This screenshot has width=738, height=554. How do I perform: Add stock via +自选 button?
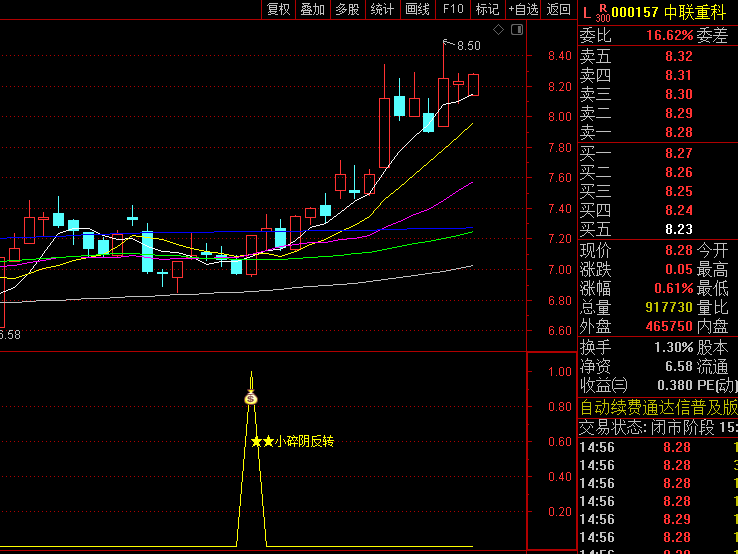tap(523, 9)
